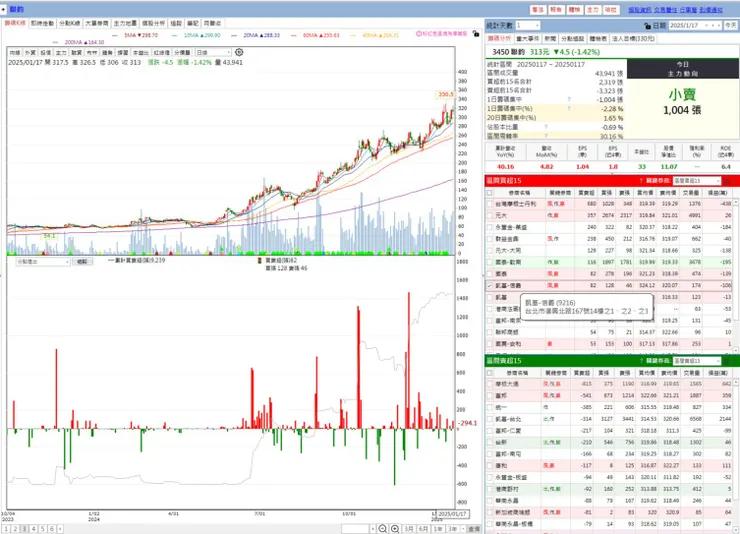
Task: Click the zoom-out magnifier icon
Action: 383,529
